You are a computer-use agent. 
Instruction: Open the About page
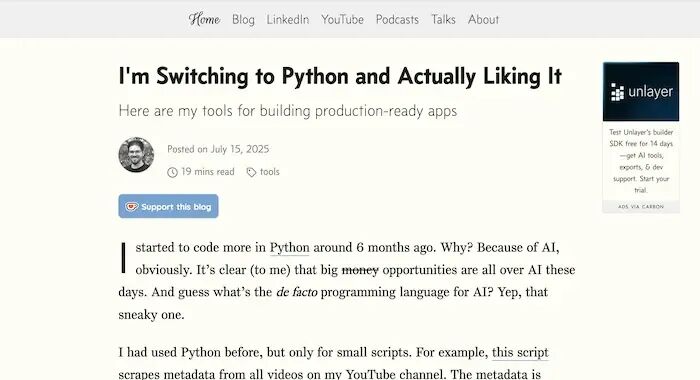pos(483,20)
